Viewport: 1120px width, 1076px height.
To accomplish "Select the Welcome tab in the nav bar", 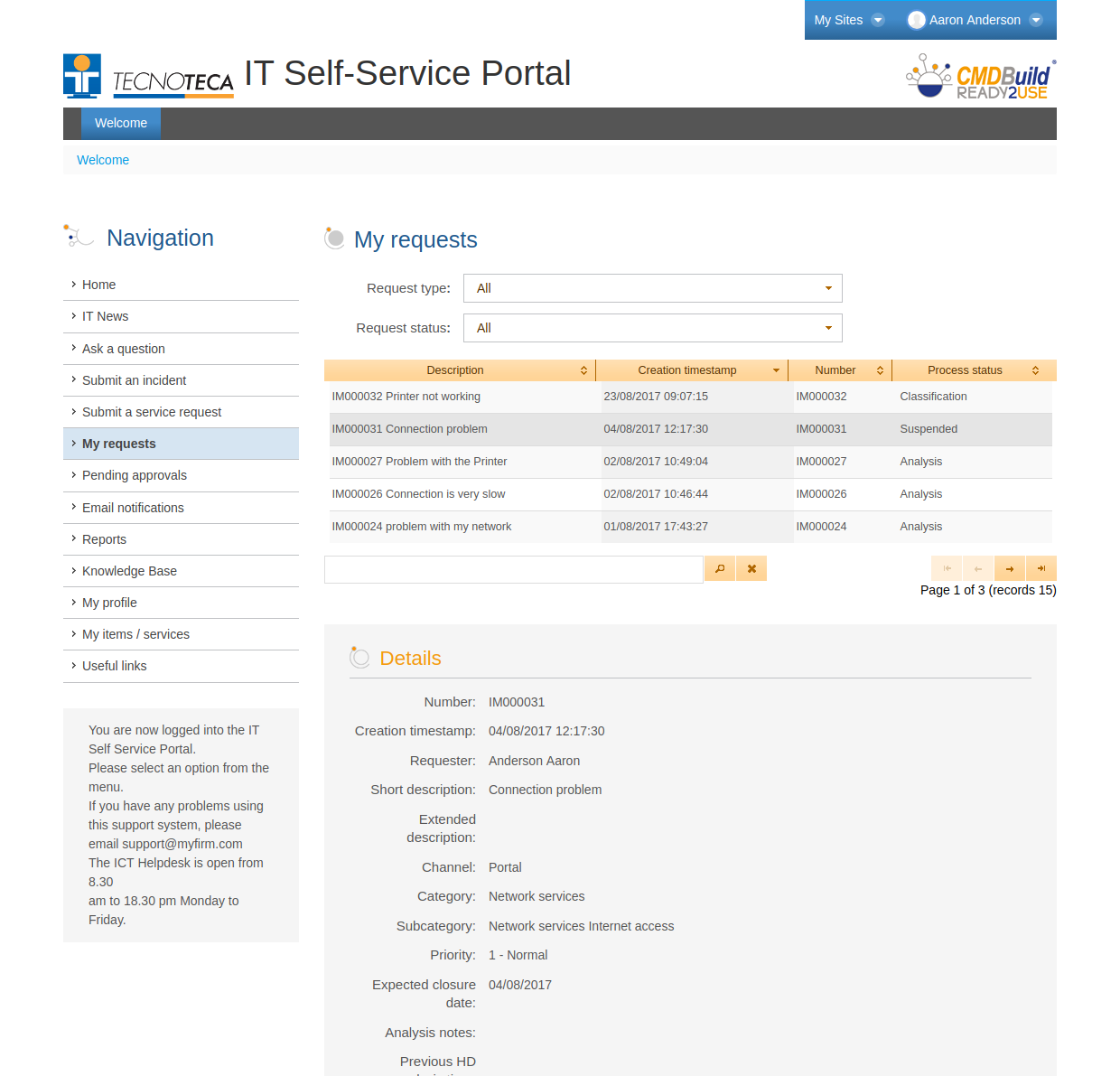I will pos(121,124).
